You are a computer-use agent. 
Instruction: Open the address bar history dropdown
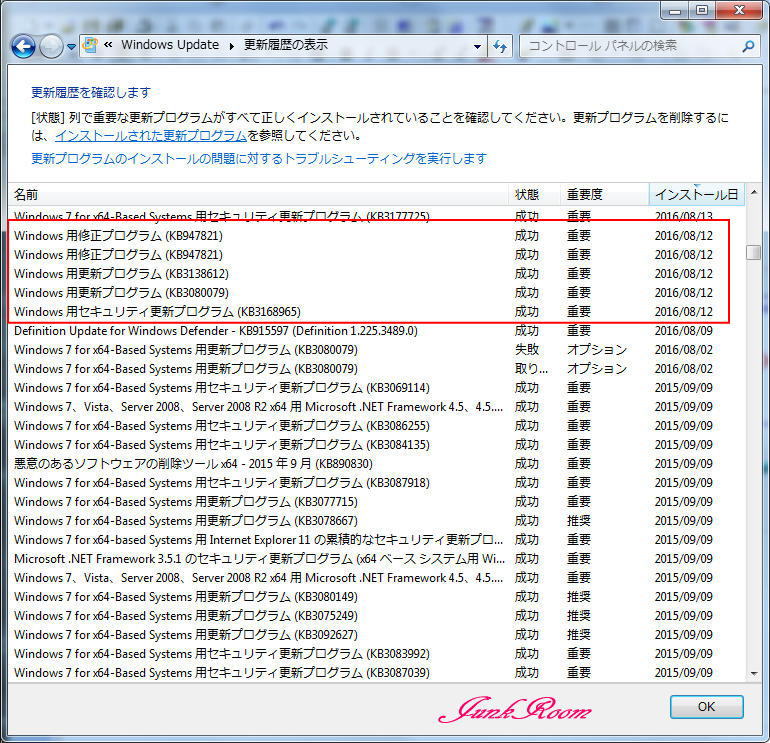click(x=477, y=47)
